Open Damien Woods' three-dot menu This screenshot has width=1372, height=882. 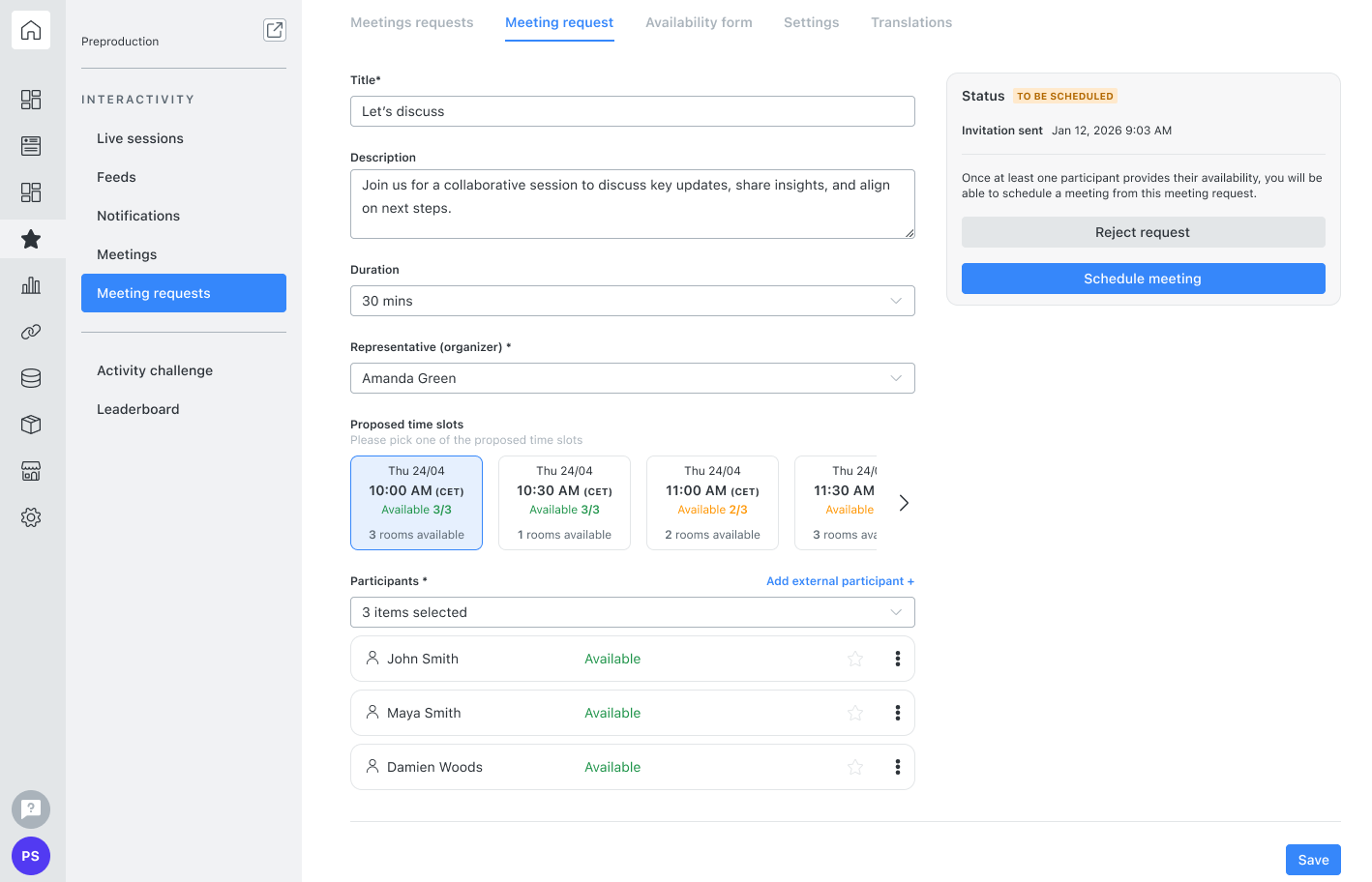click(x=898, y=767)
